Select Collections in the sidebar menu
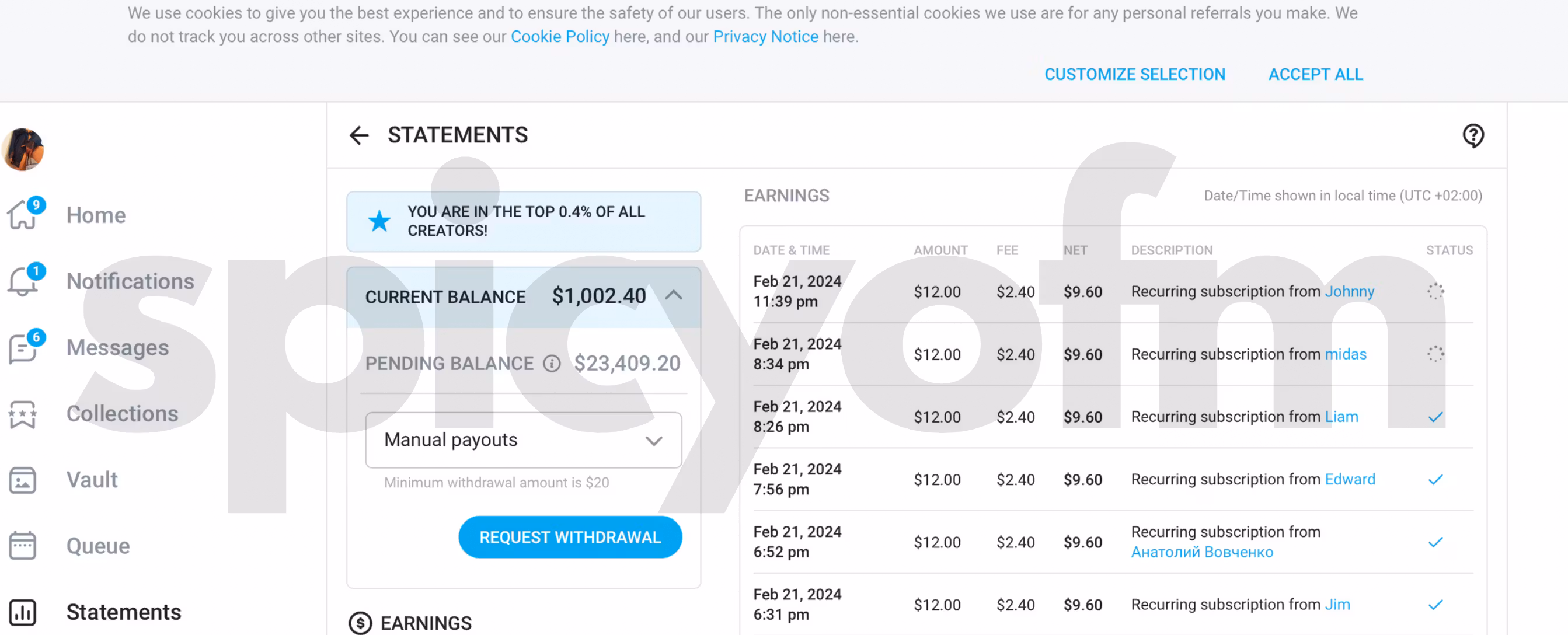Viewport: 1568px width, 635px height. [x=123, y=413]
